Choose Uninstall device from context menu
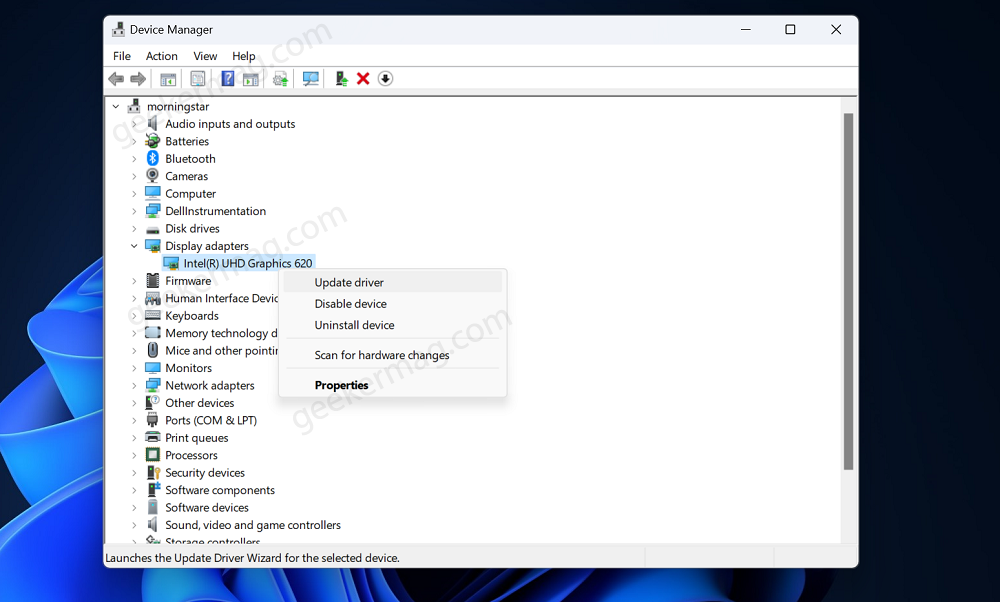Screen dimensions: 1000x602 pyautogui.click(x=393, y=325)
